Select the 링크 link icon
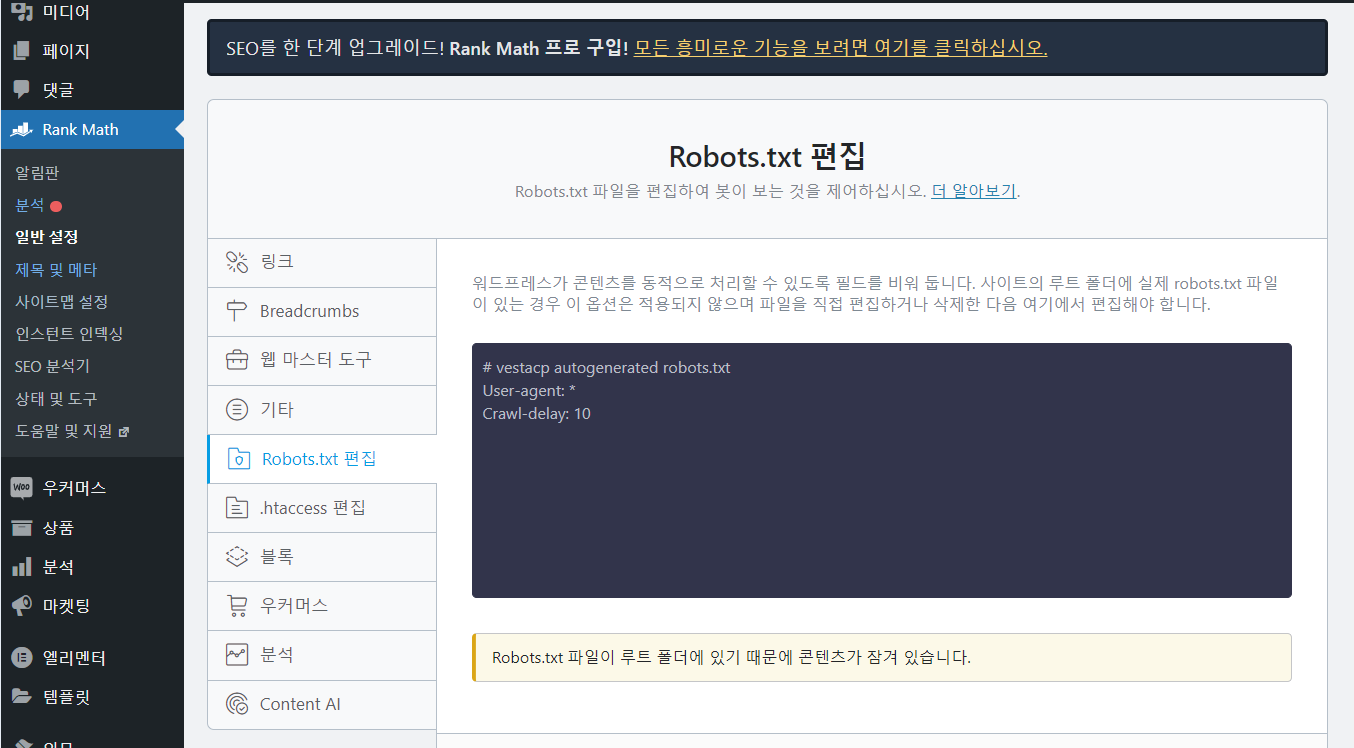Viewport: 1354px width, 748px height. [x=236, y=262]
